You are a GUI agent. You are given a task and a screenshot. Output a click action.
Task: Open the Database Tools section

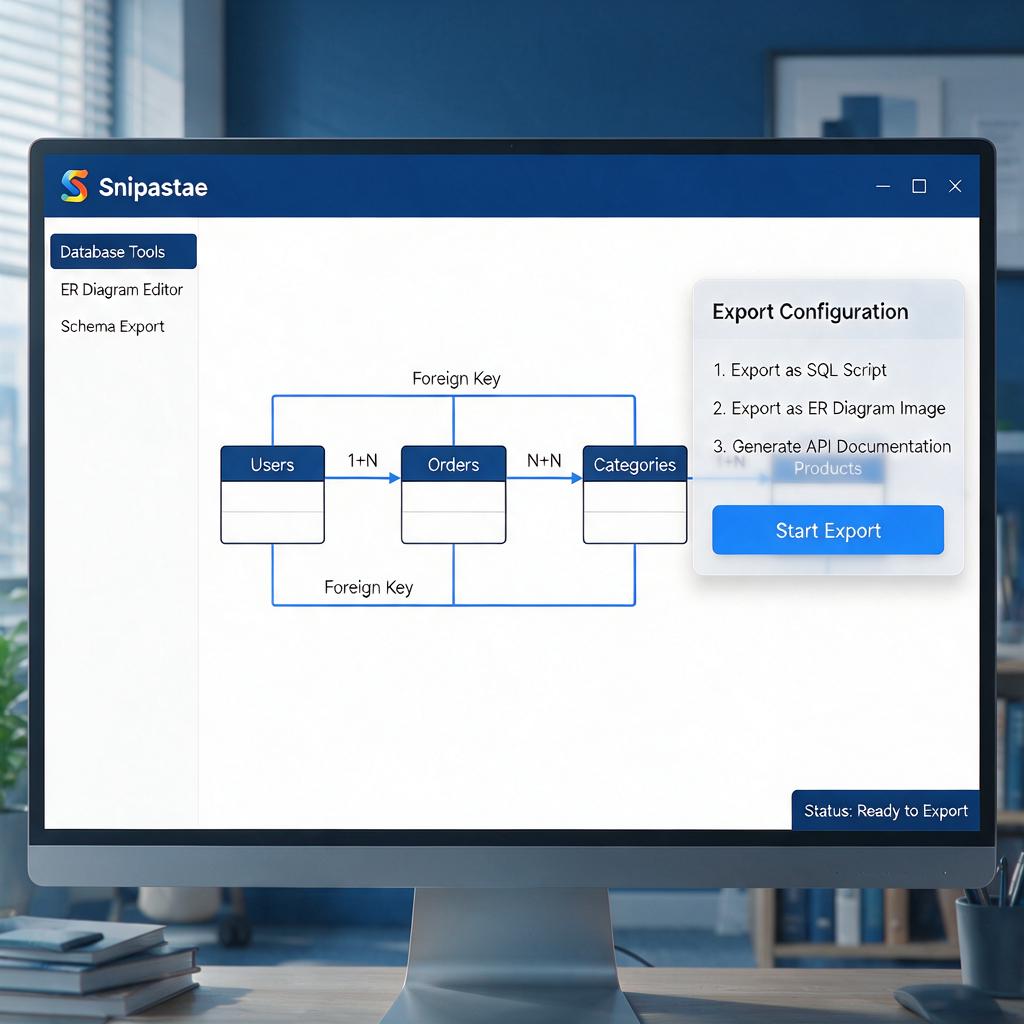(x=123, y=251)
